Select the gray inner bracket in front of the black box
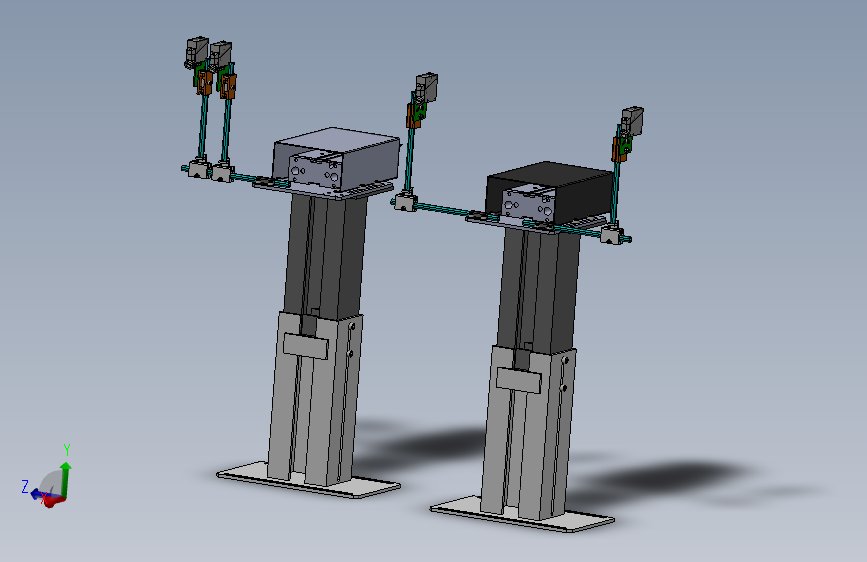This screenshot has width=867, height=562. pos(528,204)
